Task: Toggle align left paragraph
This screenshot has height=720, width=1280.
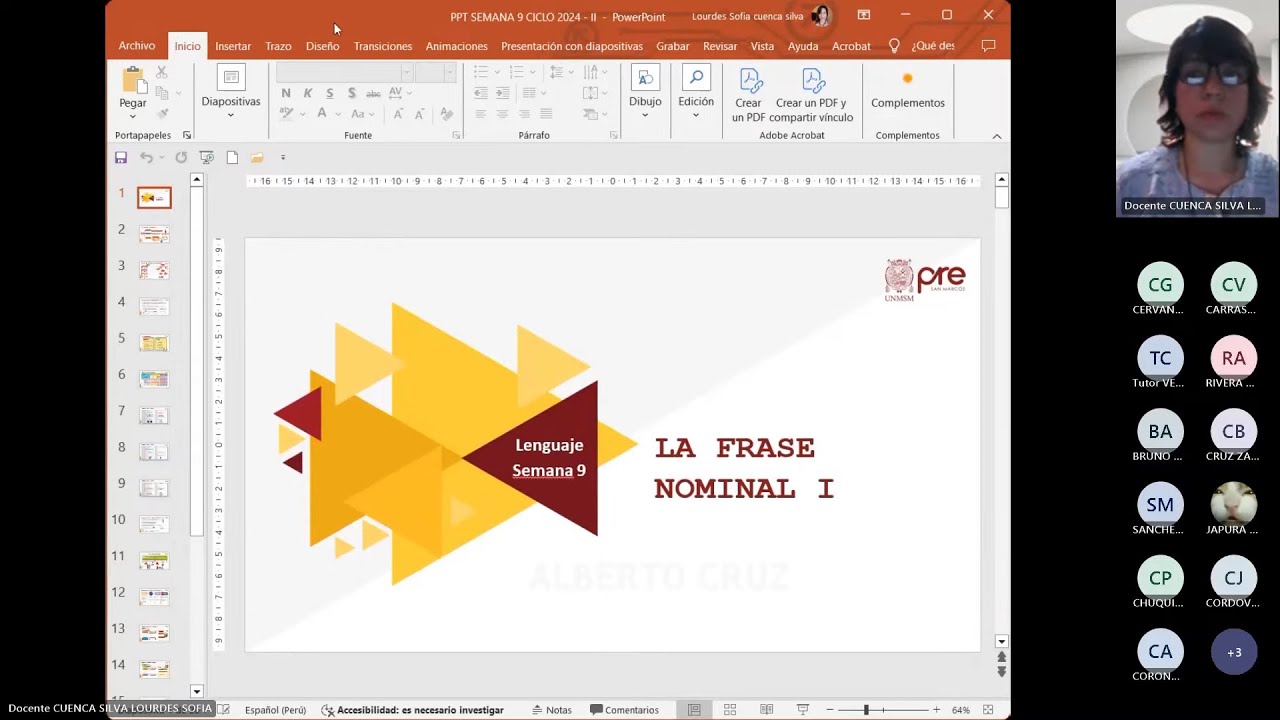Action: (x=480, y=114)
